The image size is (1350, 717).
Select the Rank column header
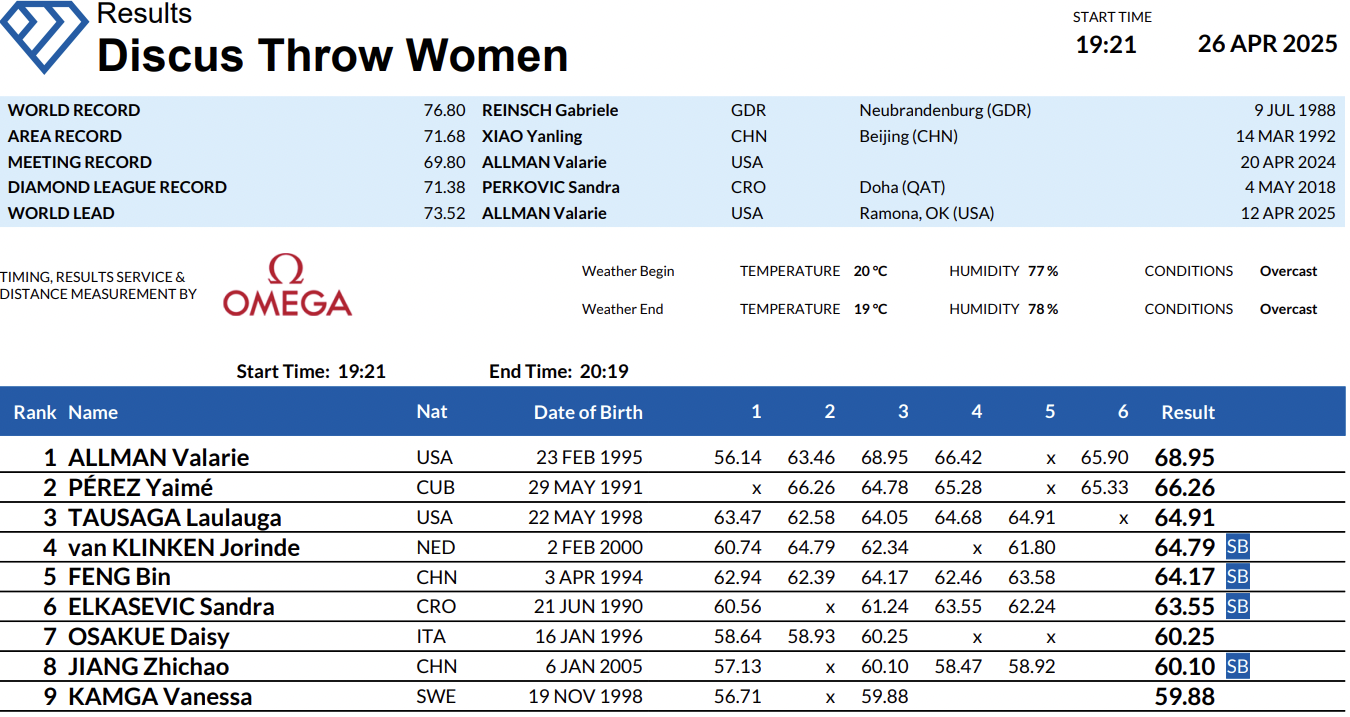point(35,412)
